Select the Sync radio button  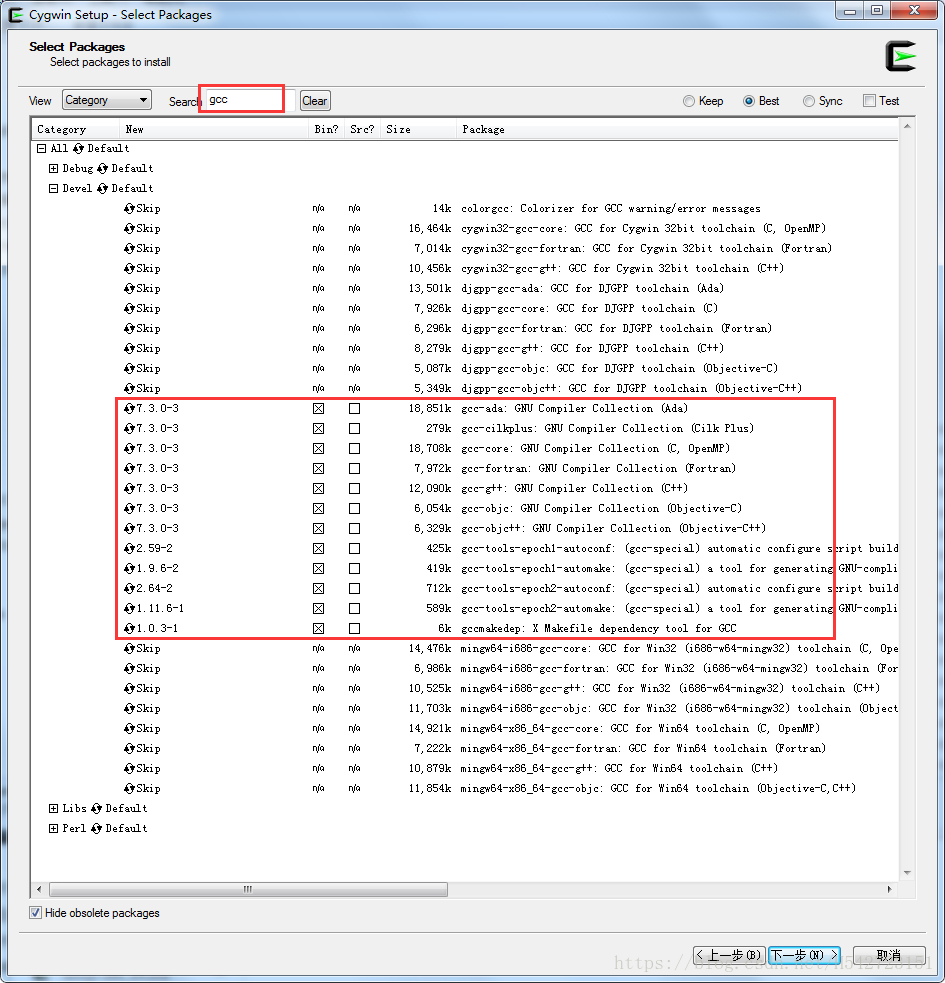[809, 101]
